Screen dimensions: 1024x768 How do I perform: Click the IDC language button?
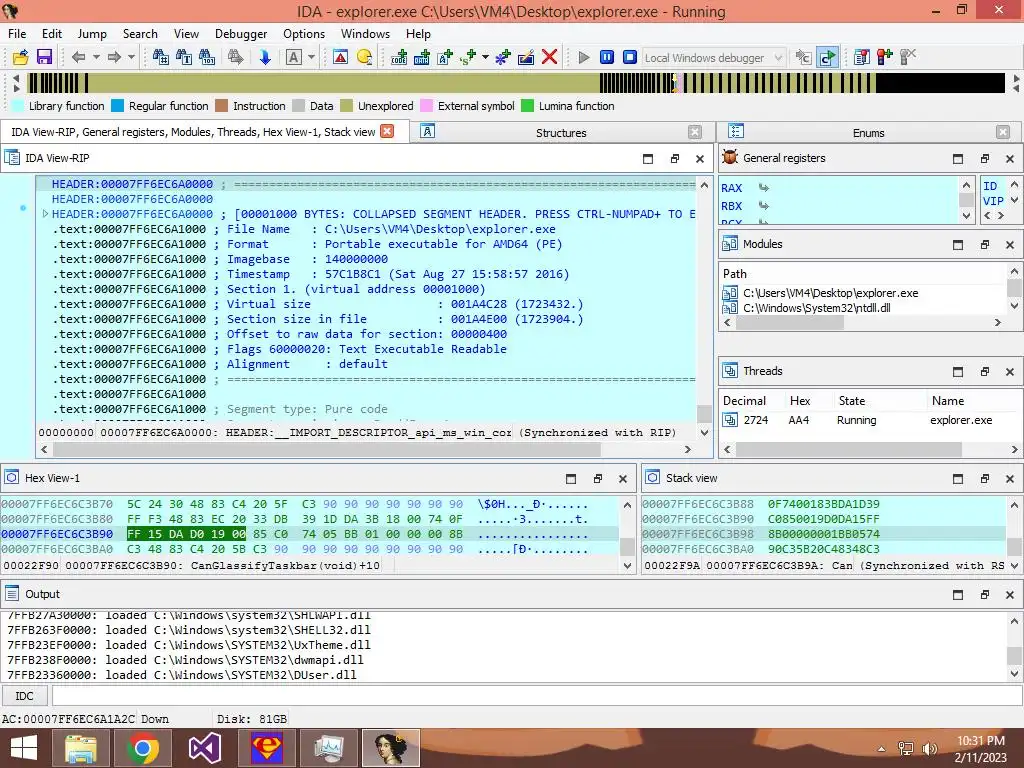pos(24,696)
